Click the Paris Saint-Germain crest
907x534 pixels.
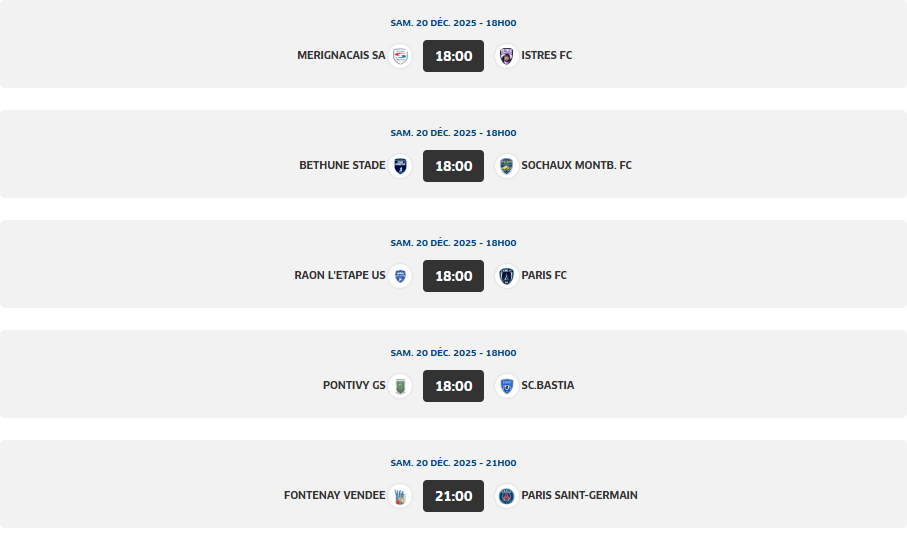pyautogui.click(x=506, y=496)
